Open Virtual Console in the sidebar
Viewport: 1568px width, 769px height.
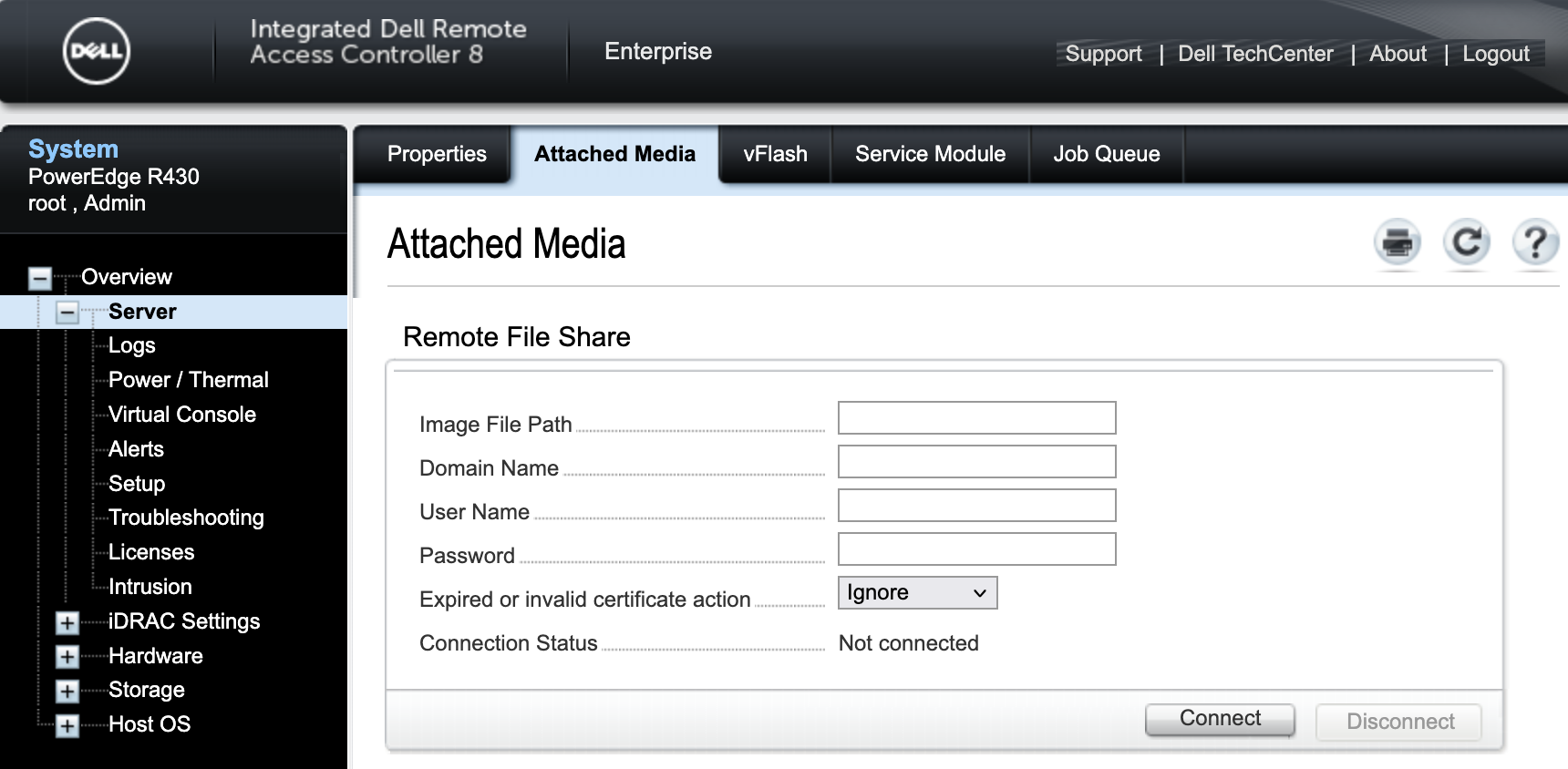coord(182,415)
